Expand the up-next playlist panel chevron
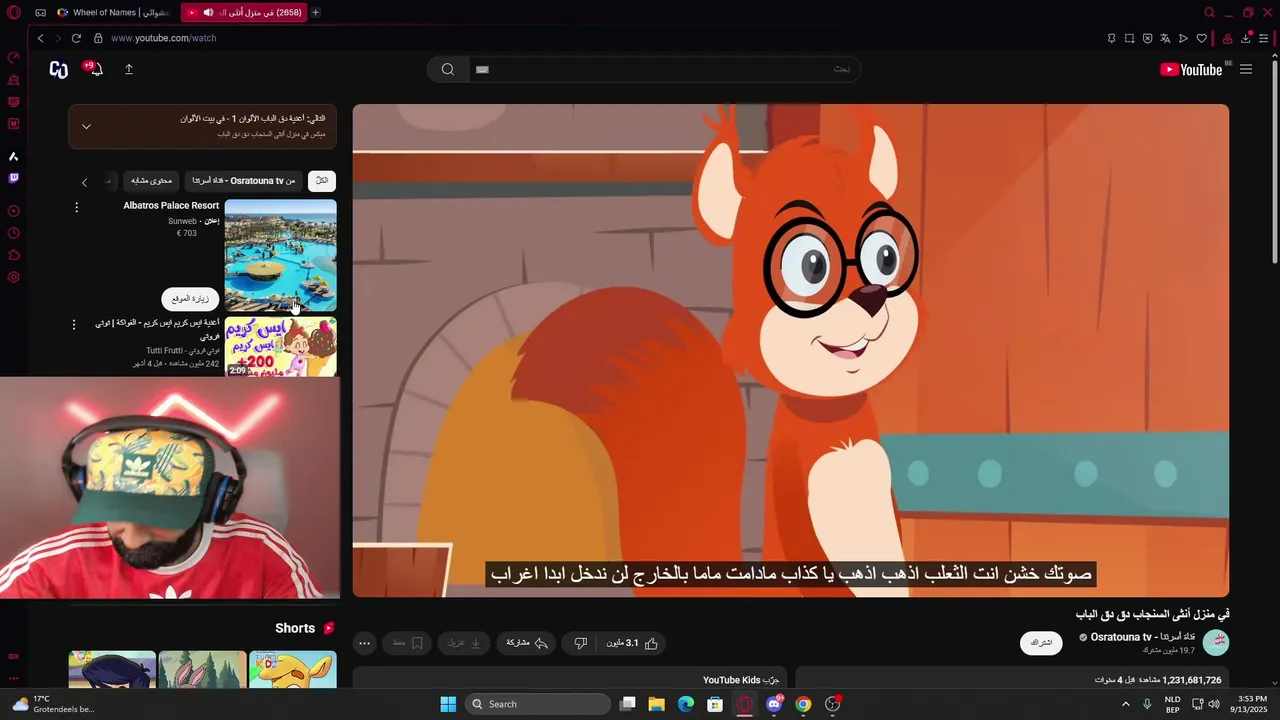 tap(86, 126)
